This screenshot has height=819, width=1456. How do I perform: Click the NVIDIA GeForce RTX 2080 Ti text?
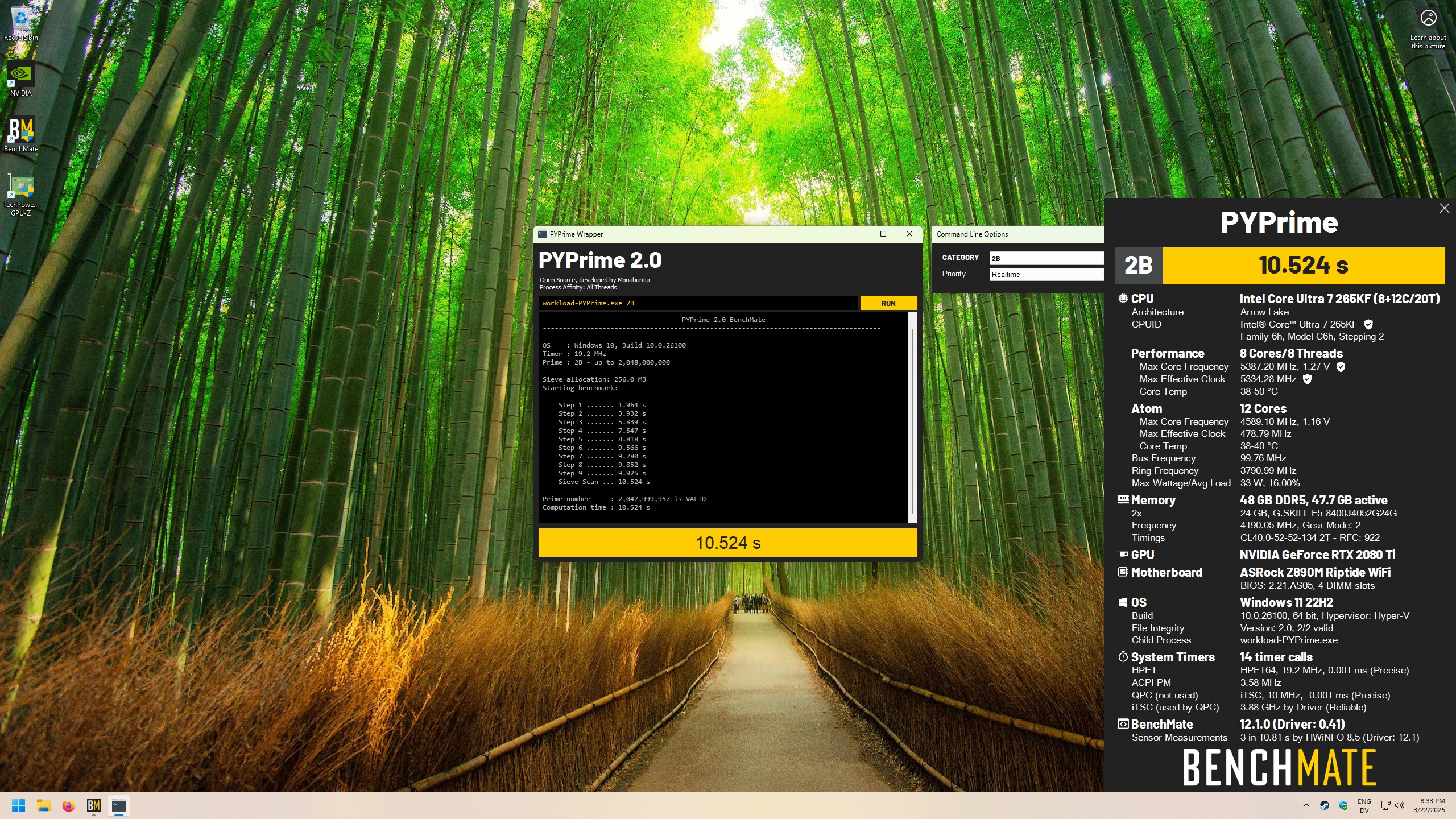pyautogui.click(x=1317, y=555)
